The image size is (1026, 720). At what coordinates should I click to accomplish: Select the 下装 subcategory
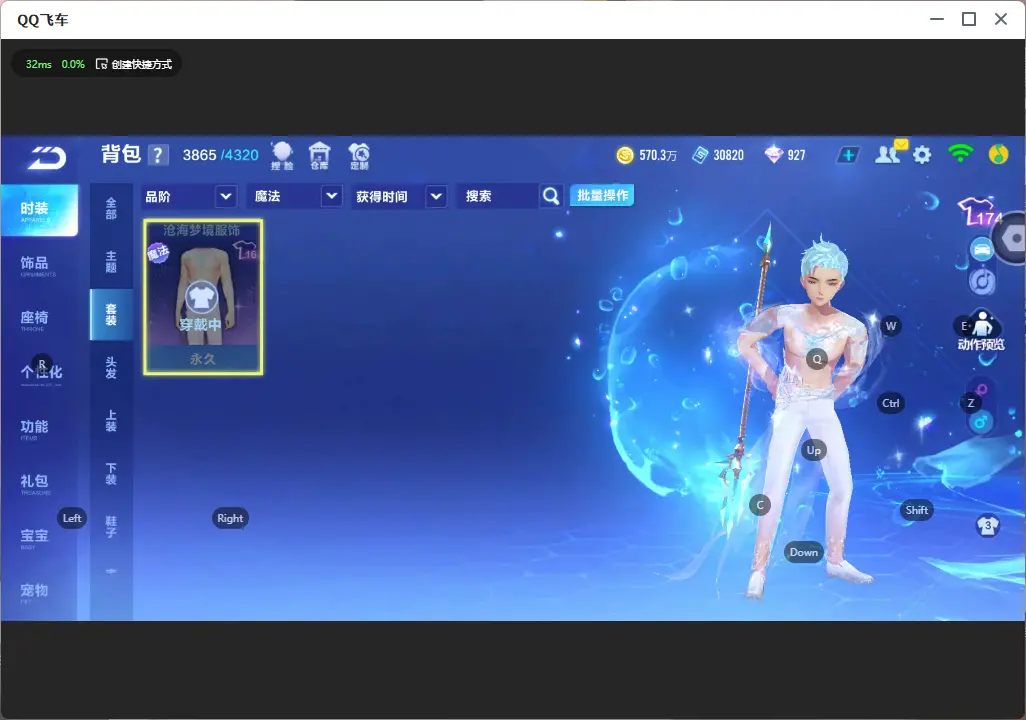point(111,474)
